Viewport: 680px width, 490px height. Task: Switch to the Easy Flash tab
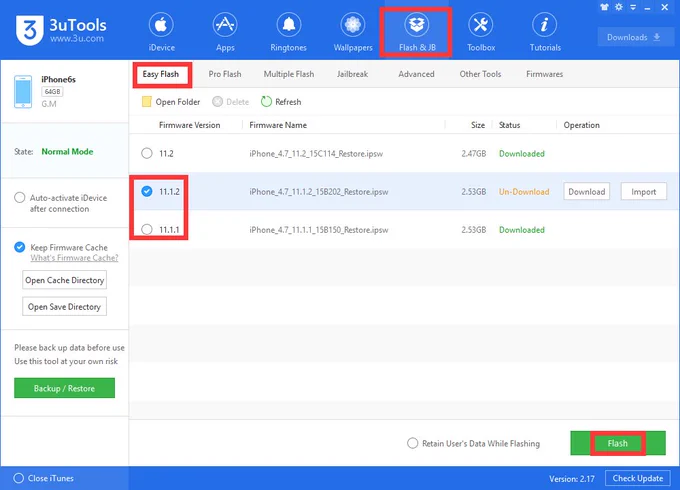pyautogui.click(x=161, y=74)
